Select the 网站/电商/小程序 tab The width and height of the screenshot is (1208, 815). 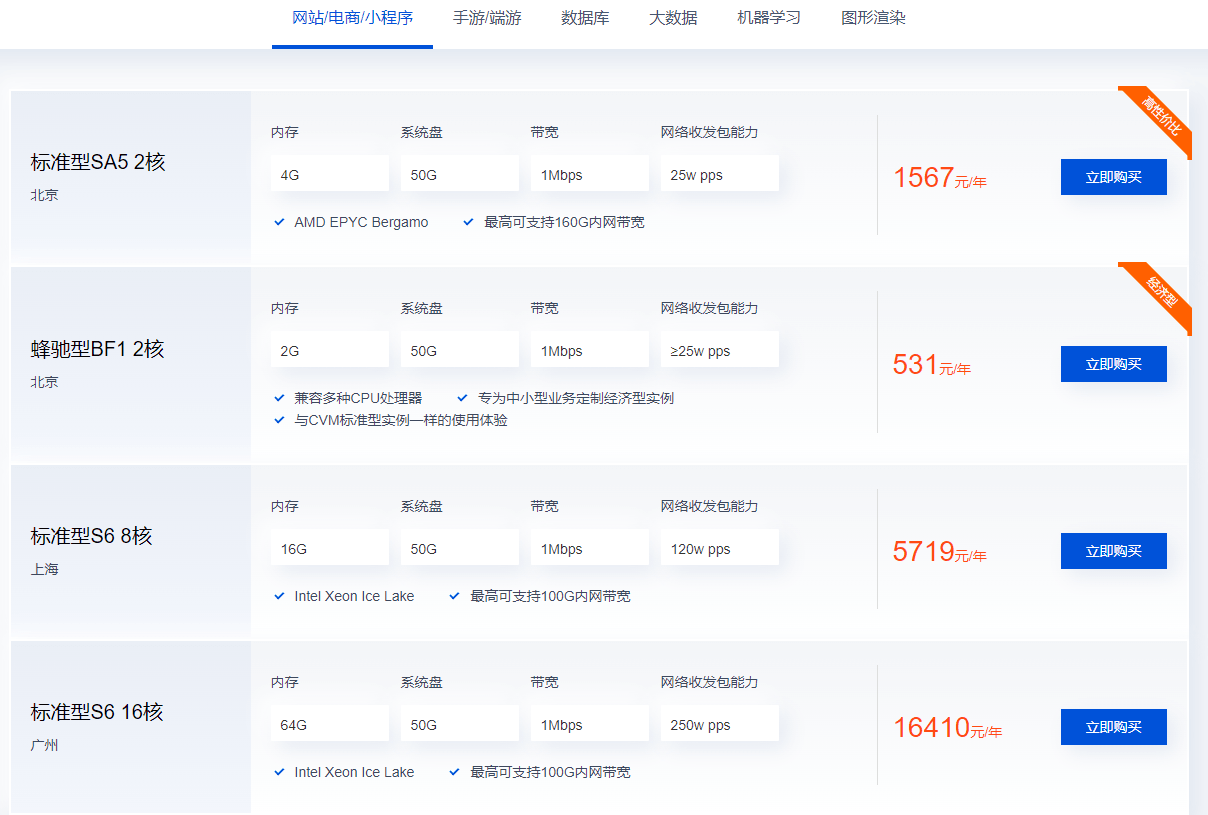[x=352, y=18]
